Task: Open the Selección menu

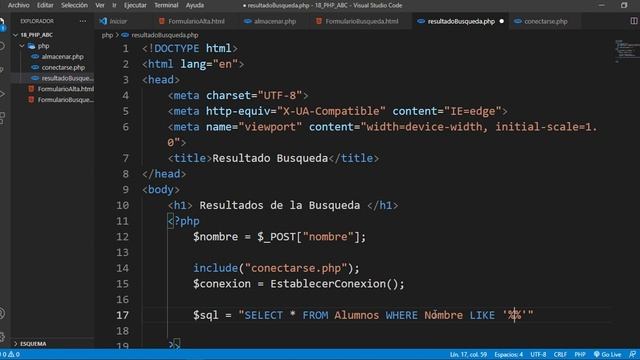Action: [x=74, y=5]
